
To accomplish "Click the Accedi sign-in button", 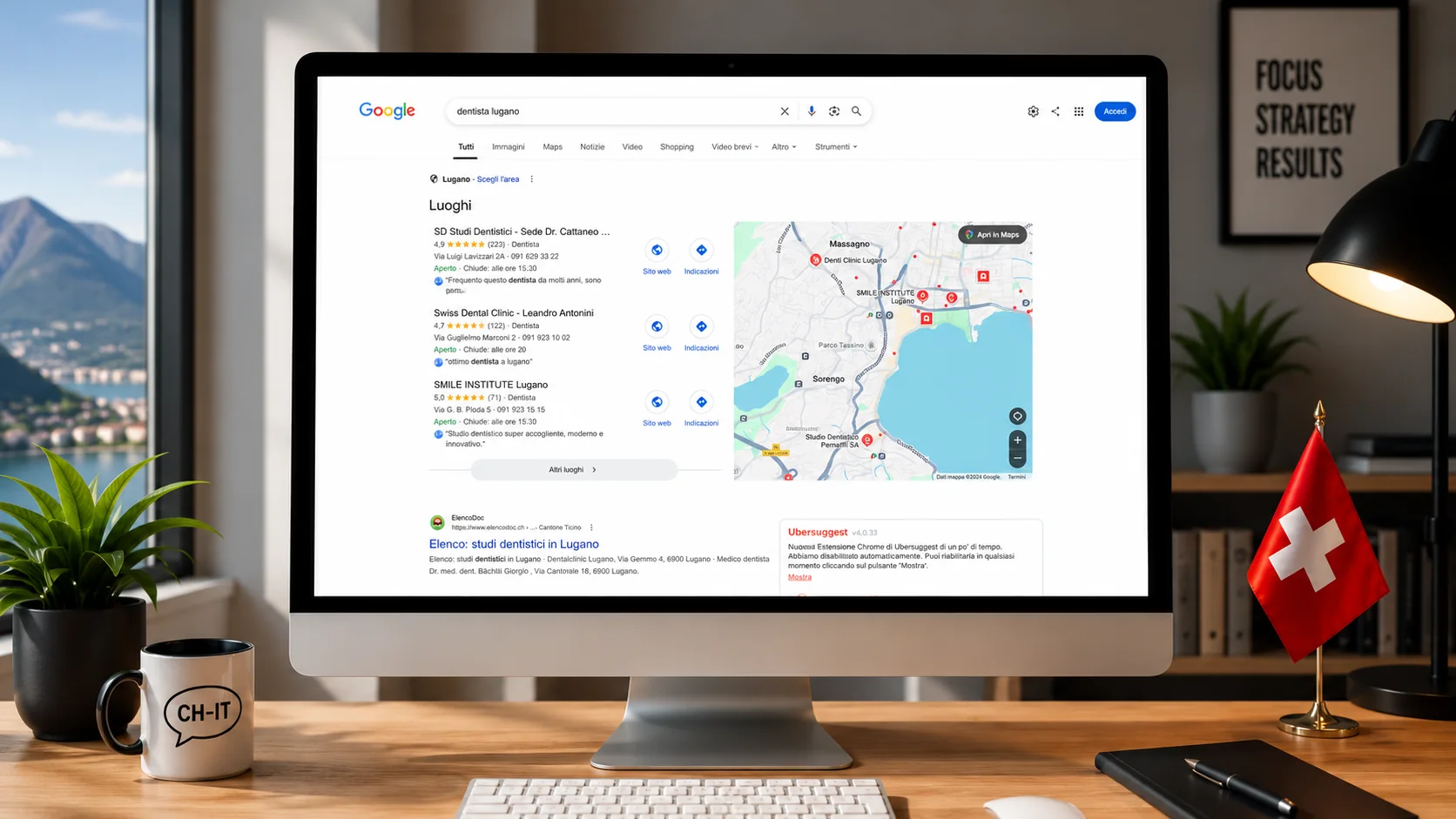I will pyautogui.click(x=1115, y=111).
